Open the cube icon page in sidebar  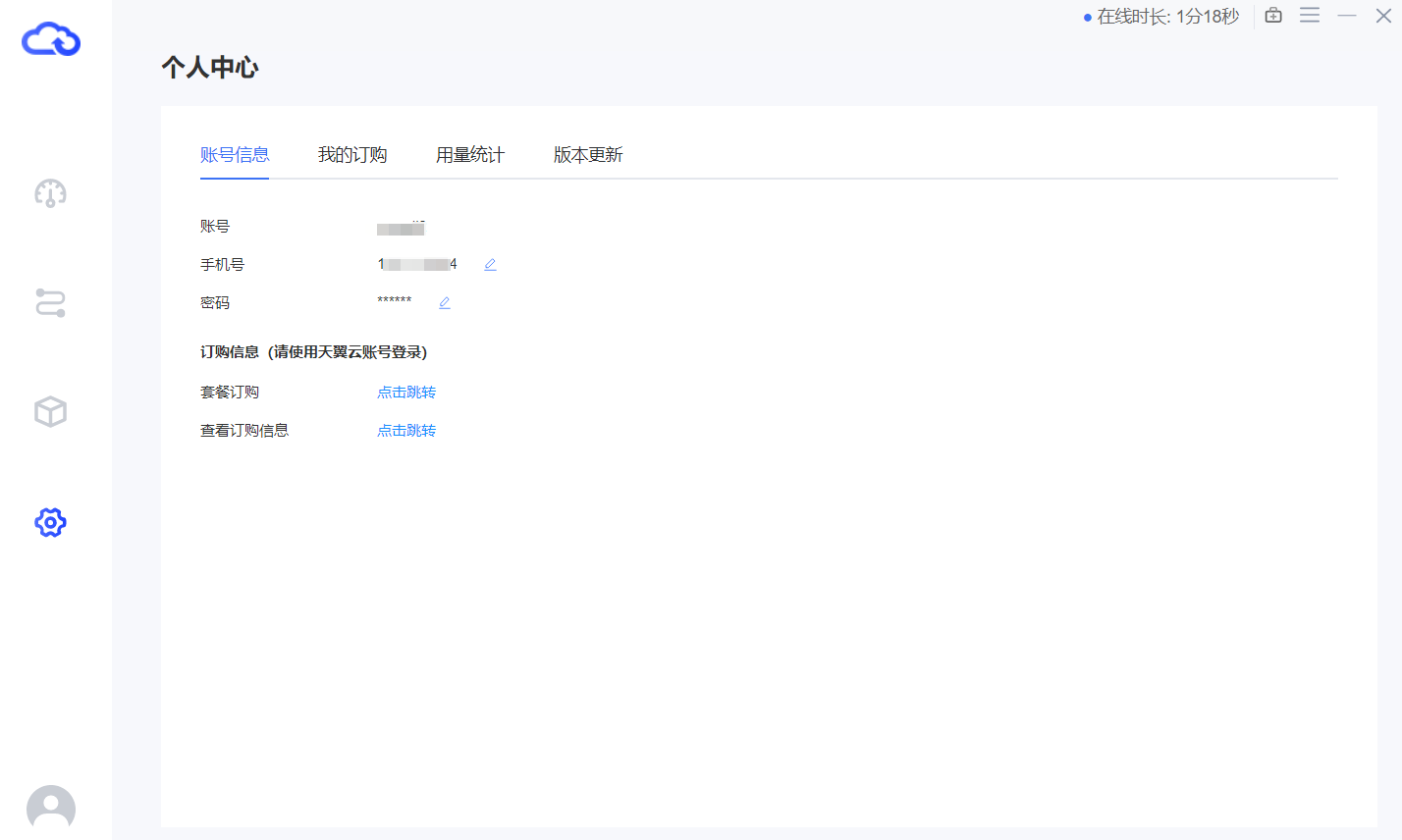50,412
